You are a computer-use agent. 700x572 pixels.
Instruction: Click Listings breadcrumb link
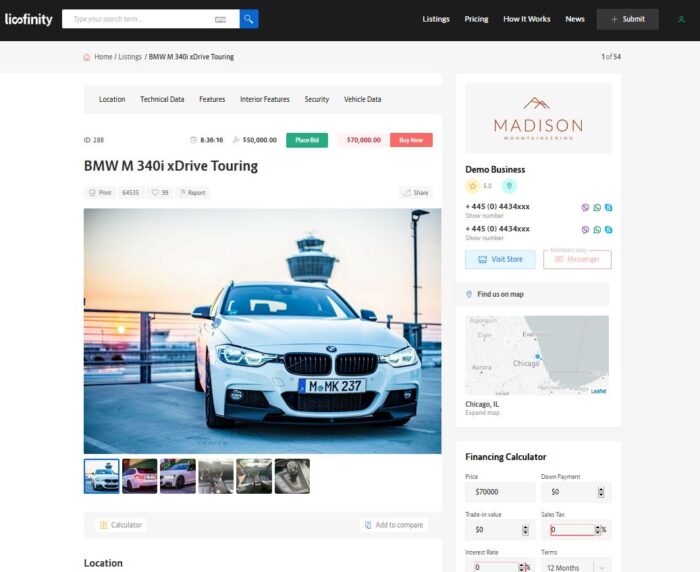(130, 57)
